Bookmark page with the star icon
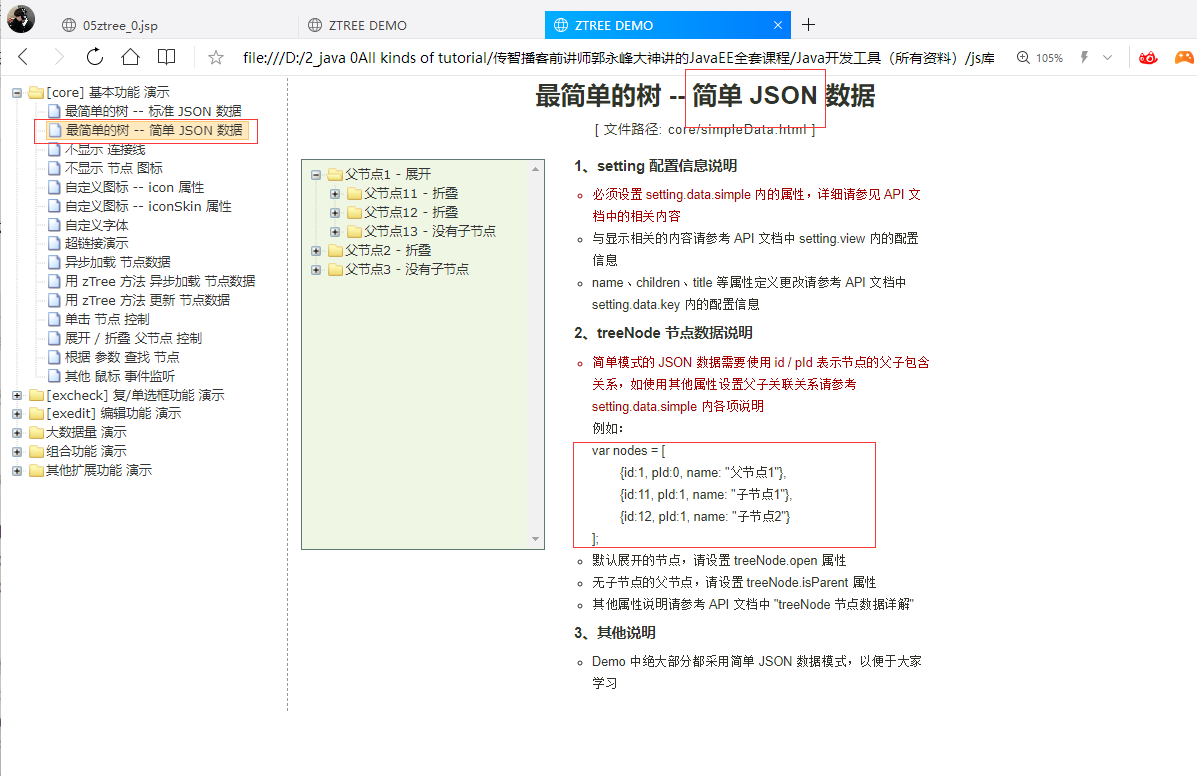Image resolution: width=1197 pixels, height=776 pixels. (x=216, y=57)
